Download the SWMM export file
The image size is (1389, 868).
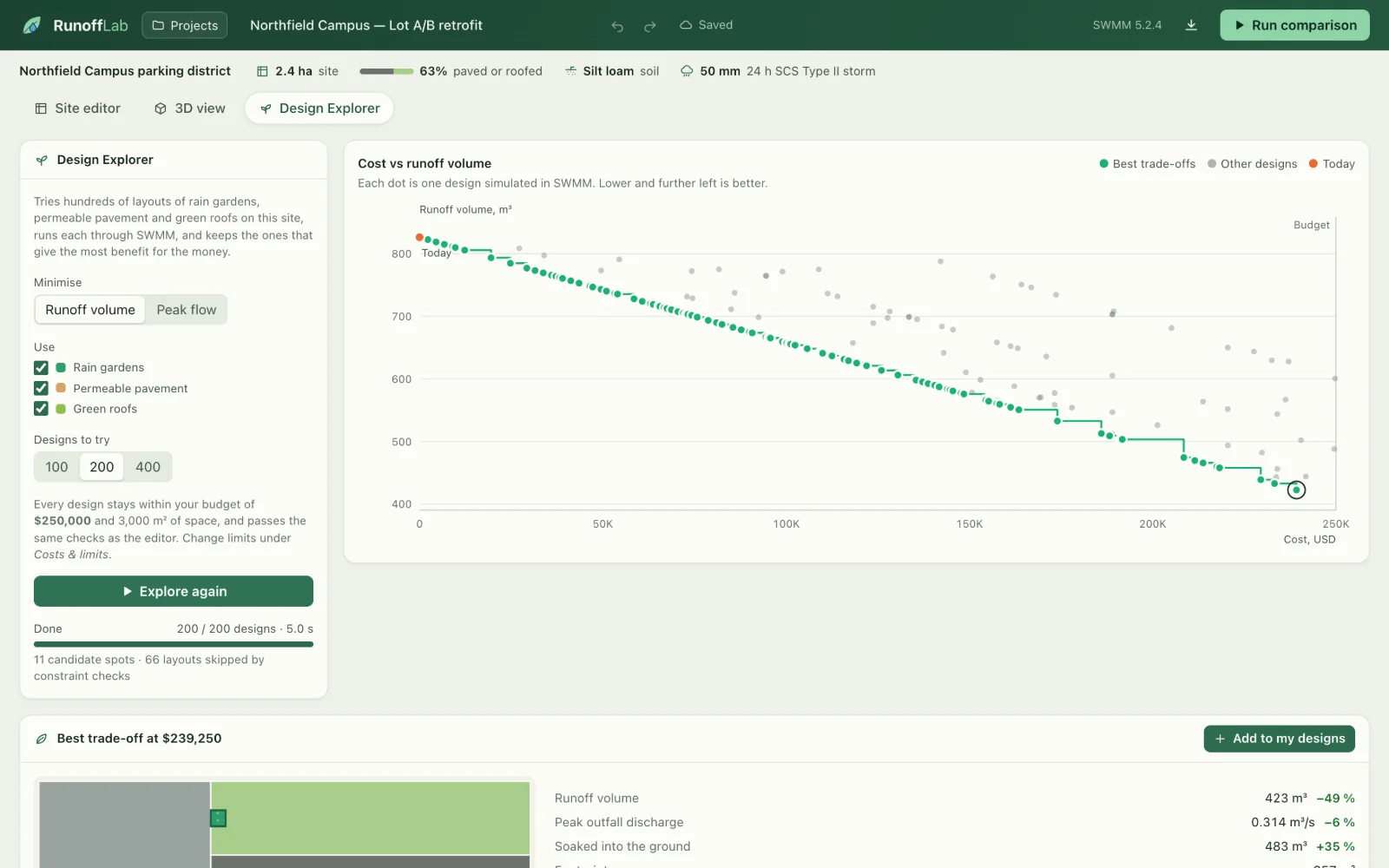click(1191, 25)
